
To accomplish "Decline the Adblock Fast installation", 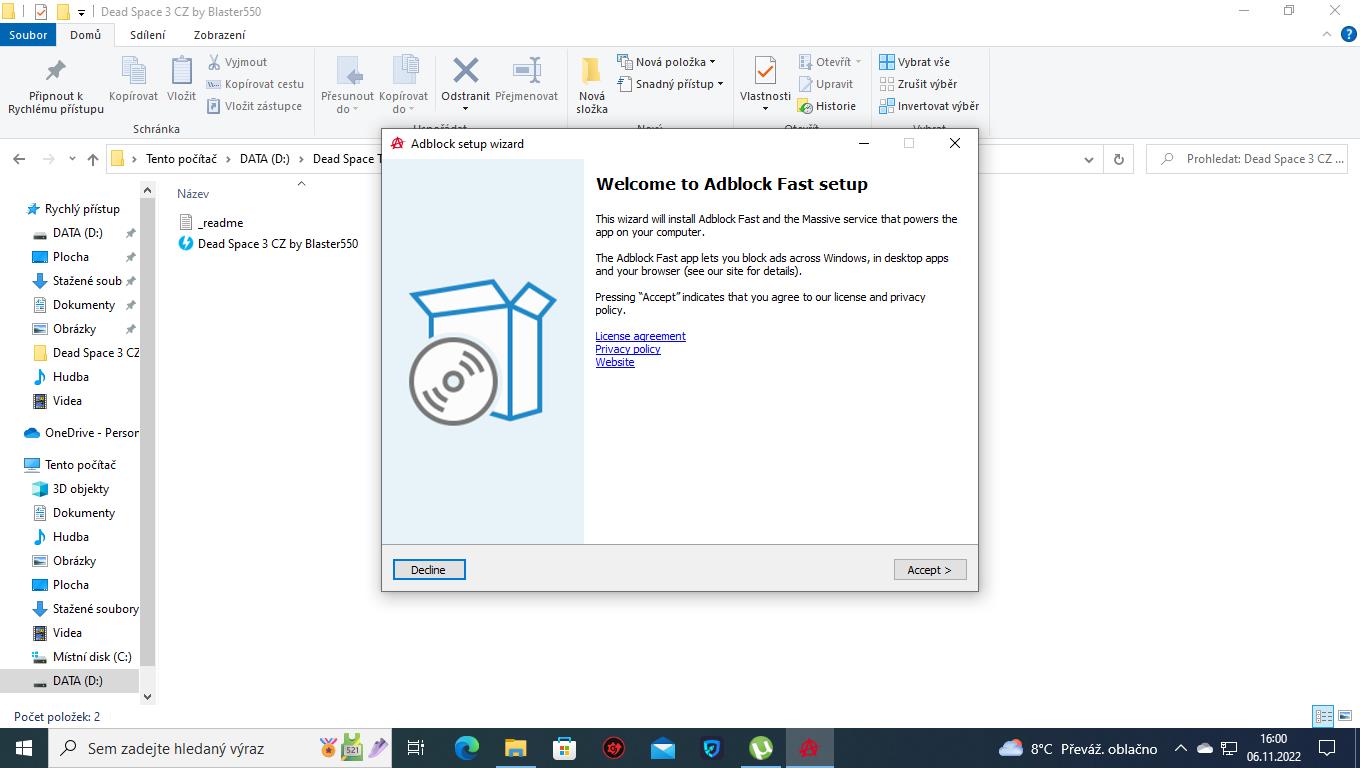I will click(x=428, y=570).
